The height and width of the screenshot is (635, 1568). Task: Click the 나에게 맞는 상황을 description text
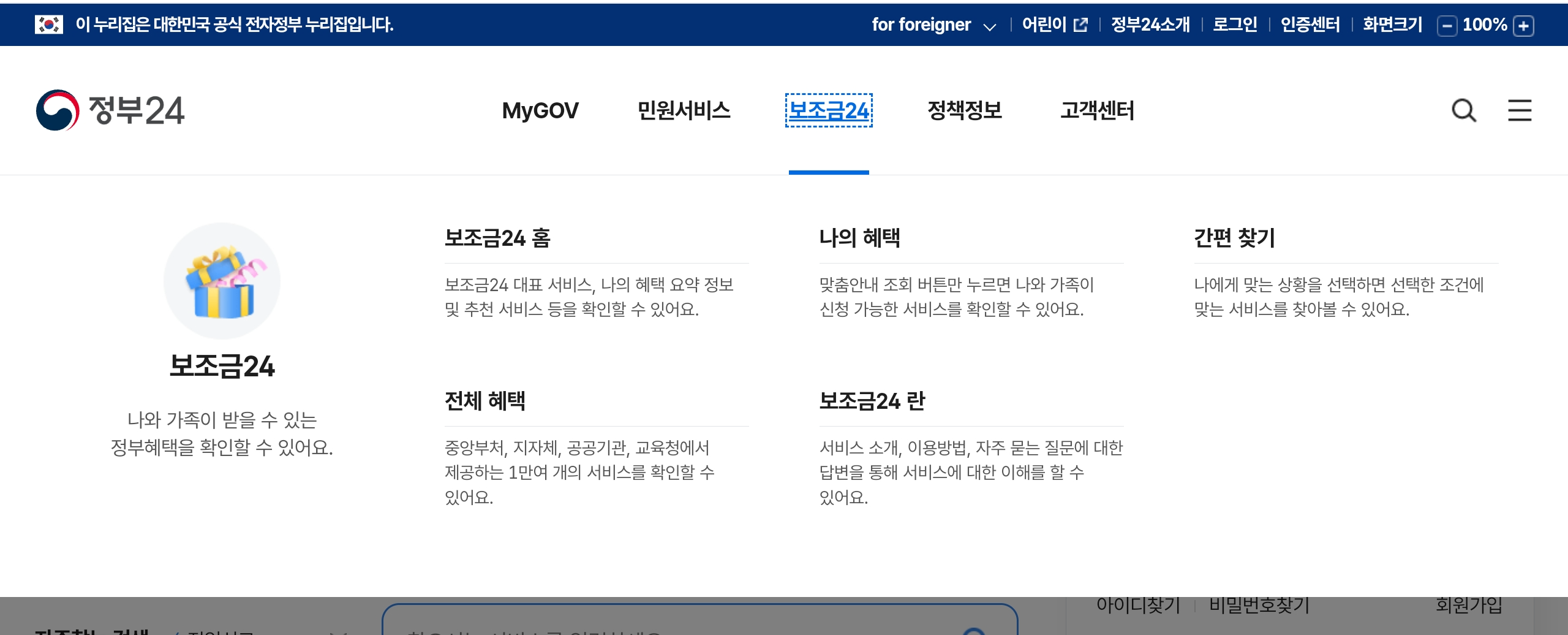1339,297
